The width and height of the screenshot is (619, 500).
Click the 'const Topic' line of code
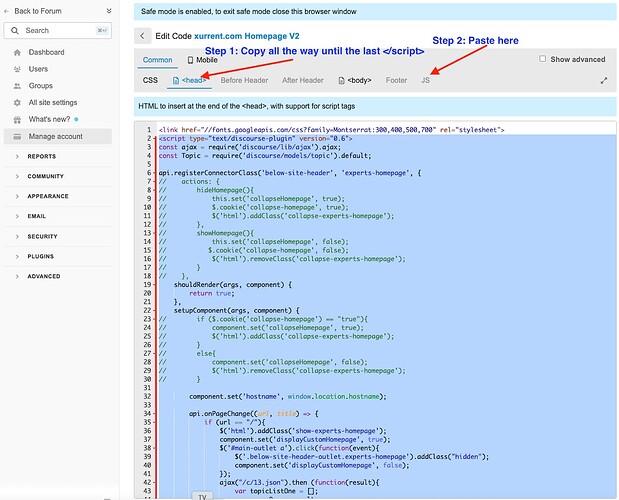click(265, 155)
